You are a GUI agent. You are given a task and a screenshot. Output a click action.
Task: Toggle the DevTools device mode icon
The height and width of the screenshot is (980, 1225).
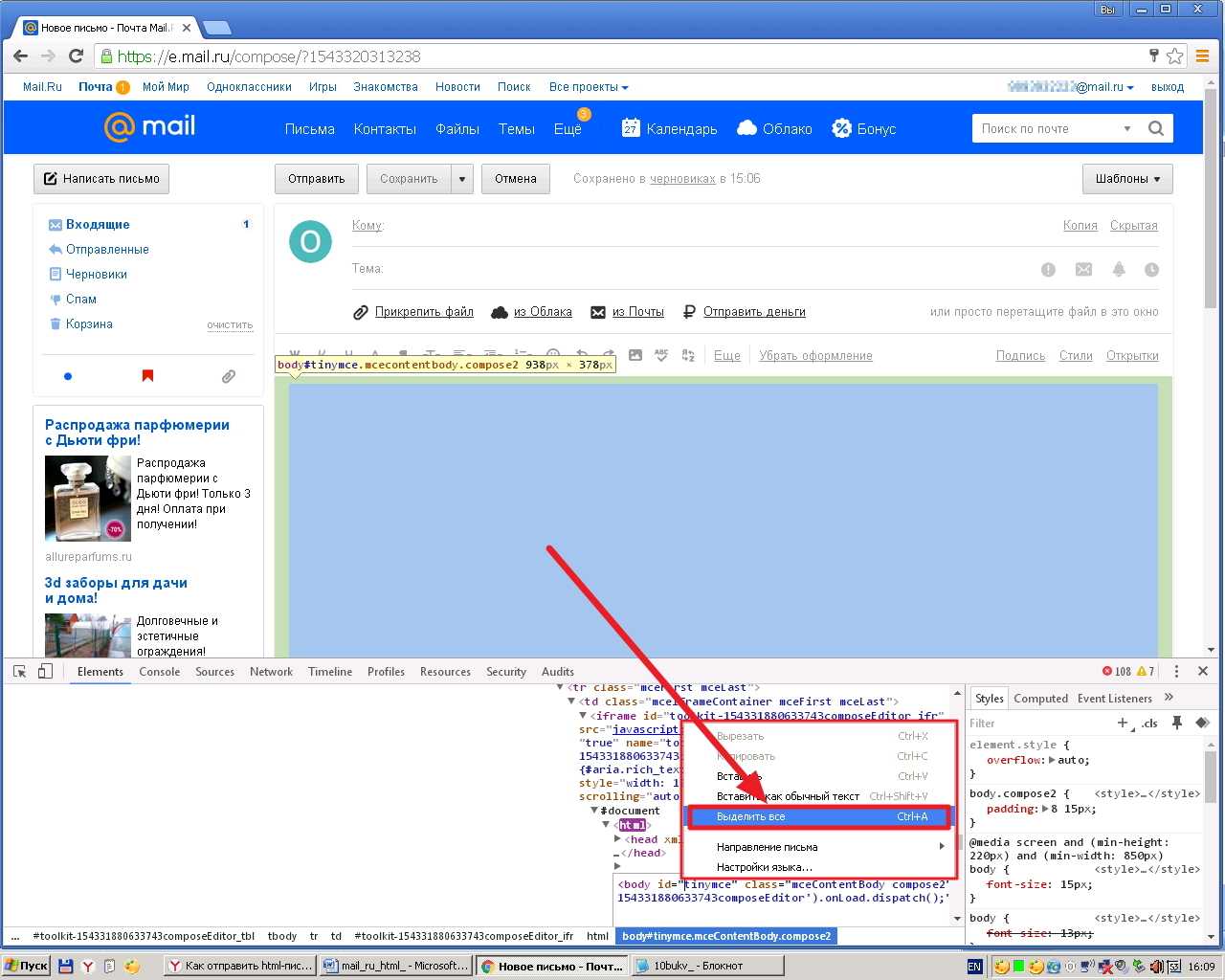45,672
